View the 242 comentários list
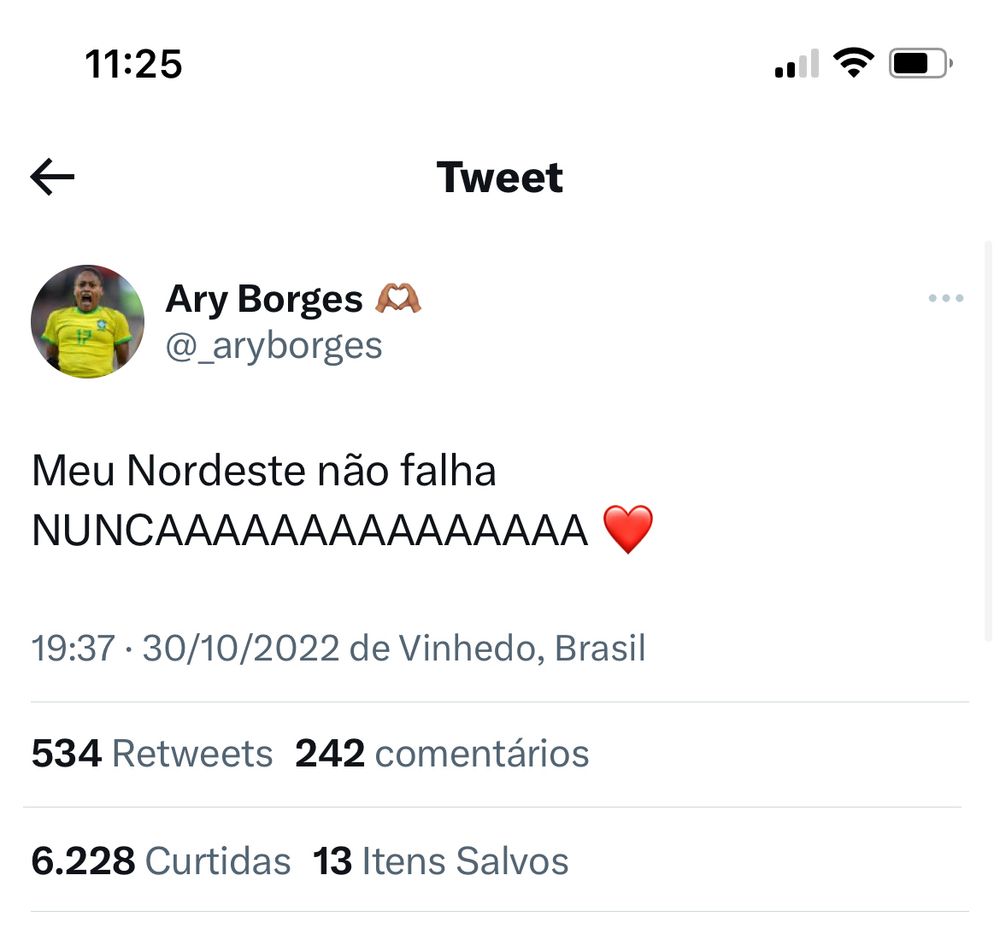Screen dimensions: 1000x927 click(442, 753)
